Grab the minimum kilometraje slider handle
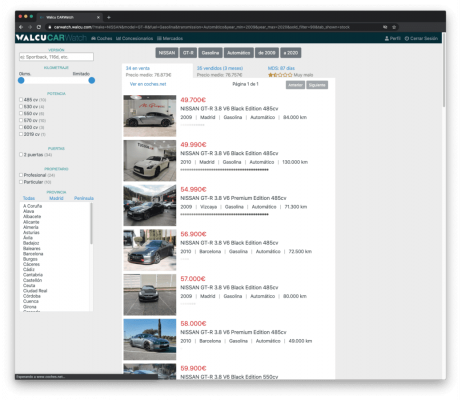This screenshot has height=400, width=461. (x=21, y=80)
